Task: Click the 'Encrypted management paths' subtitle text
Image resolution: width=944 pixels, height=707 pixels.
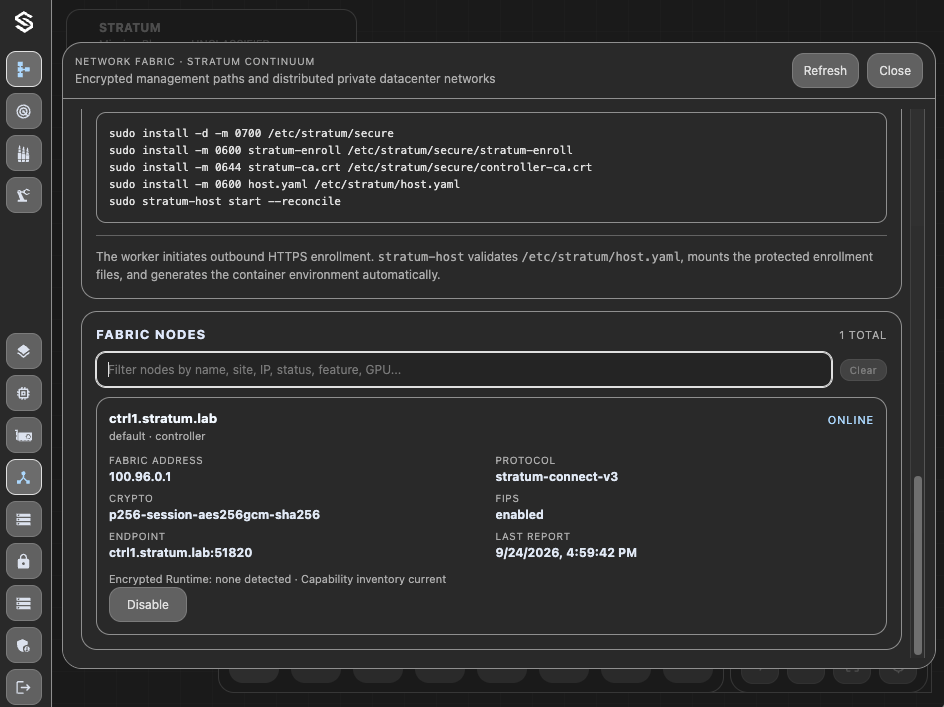Action: (285, 79)
